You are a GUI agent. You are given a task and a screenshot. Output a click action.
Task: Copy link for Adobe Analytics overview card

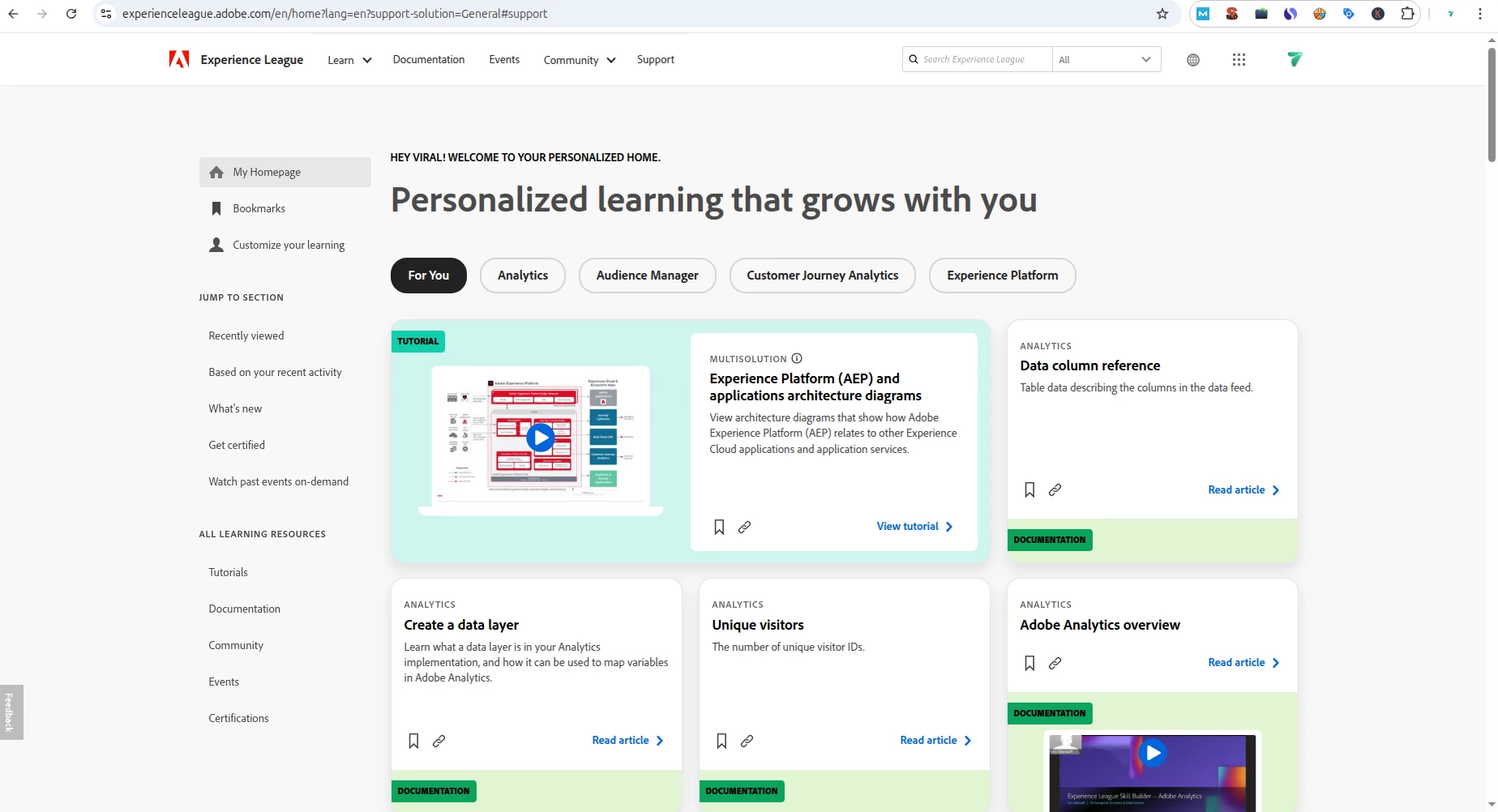point(1055,663)
